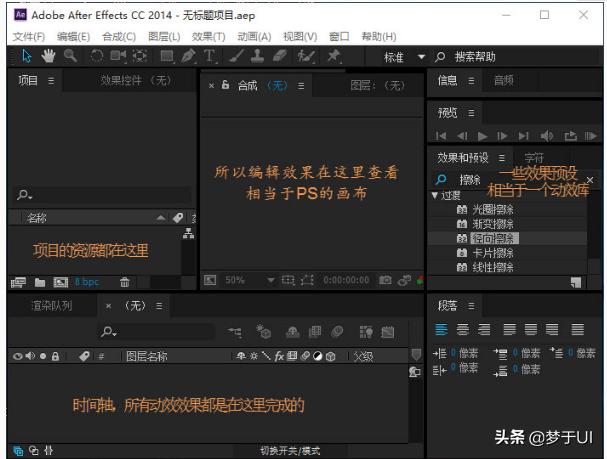This screenshot has width=607, height=459.
Task: Open the 合成 panel menu
Action: click(x=301, y=86)
